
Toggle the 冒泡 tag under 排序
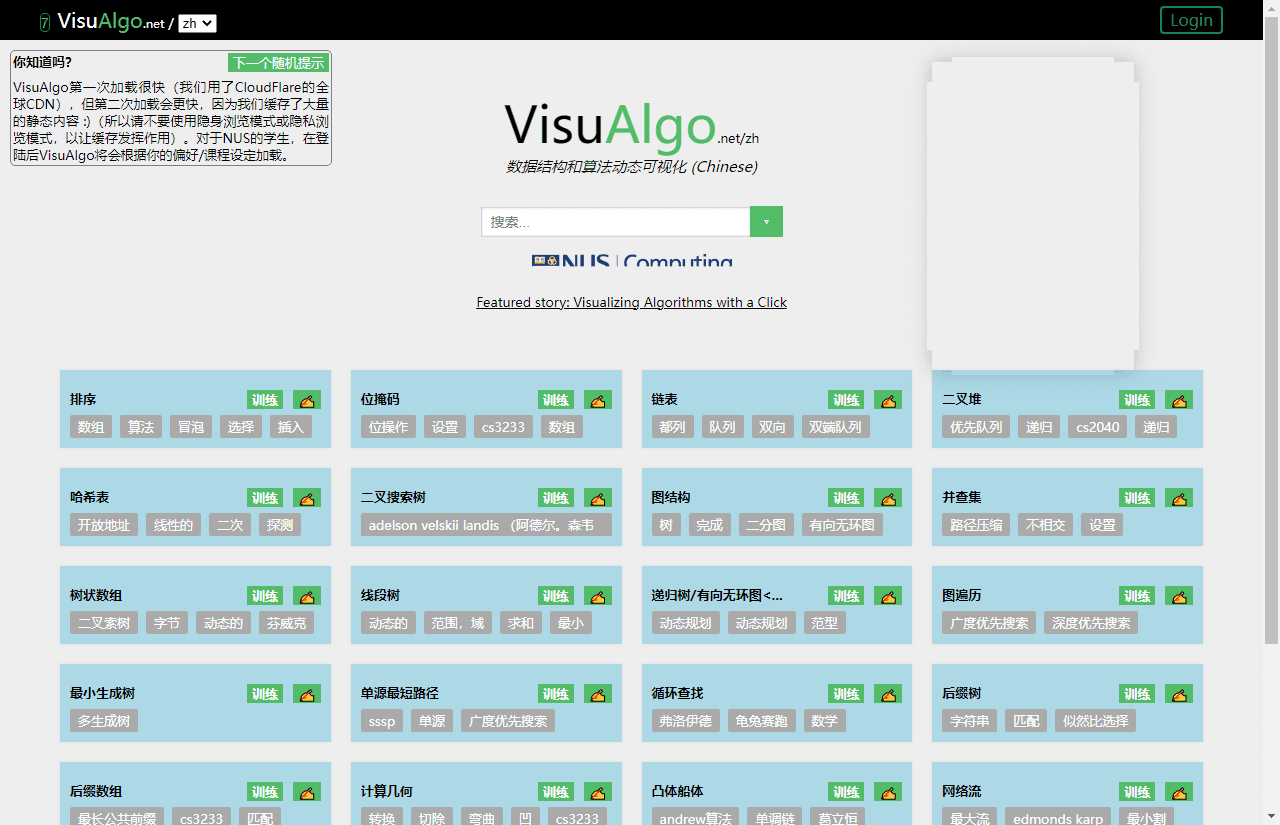[x=191, y=426]
